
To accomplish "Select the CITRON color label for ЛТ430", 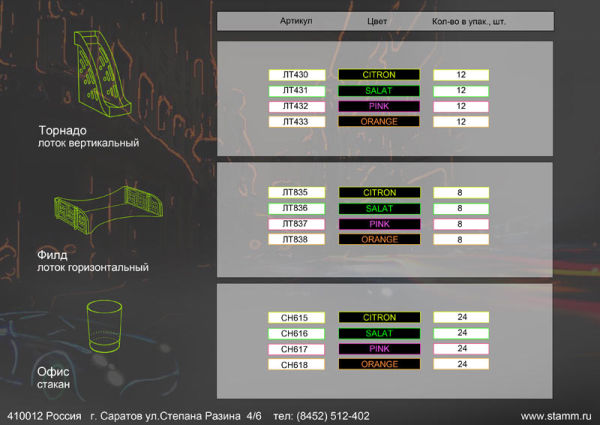I will pyautogui.click(x=379, y=75).
